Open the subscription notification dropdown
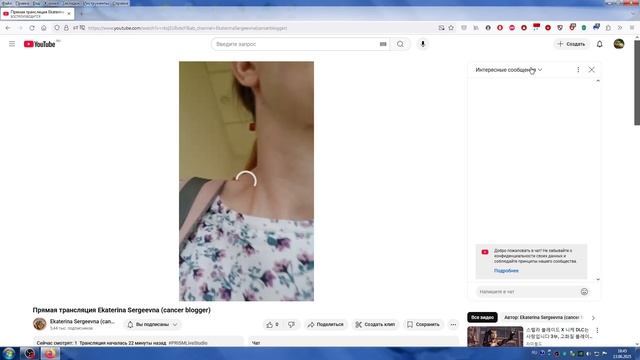The image size is (640, 360). [153, 324]
